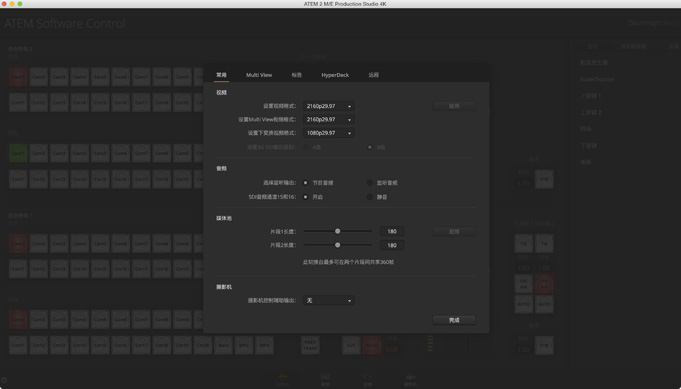
Task: Open the 媒体 page icon in the bottom bar
Action: 325,380
